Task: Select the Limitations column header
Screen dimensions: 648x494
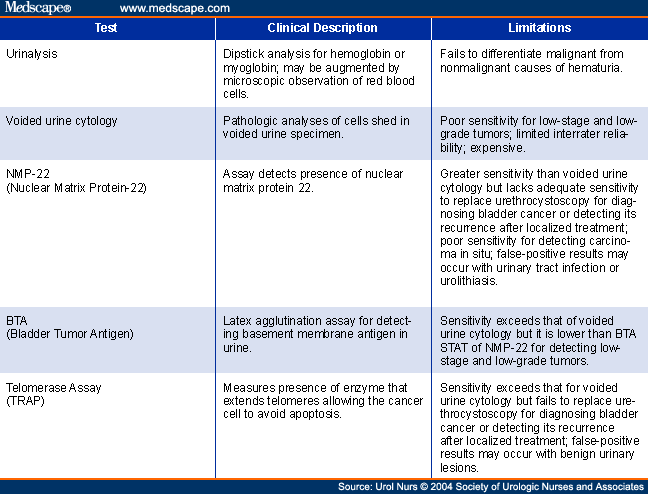Action: pos(540,28)
